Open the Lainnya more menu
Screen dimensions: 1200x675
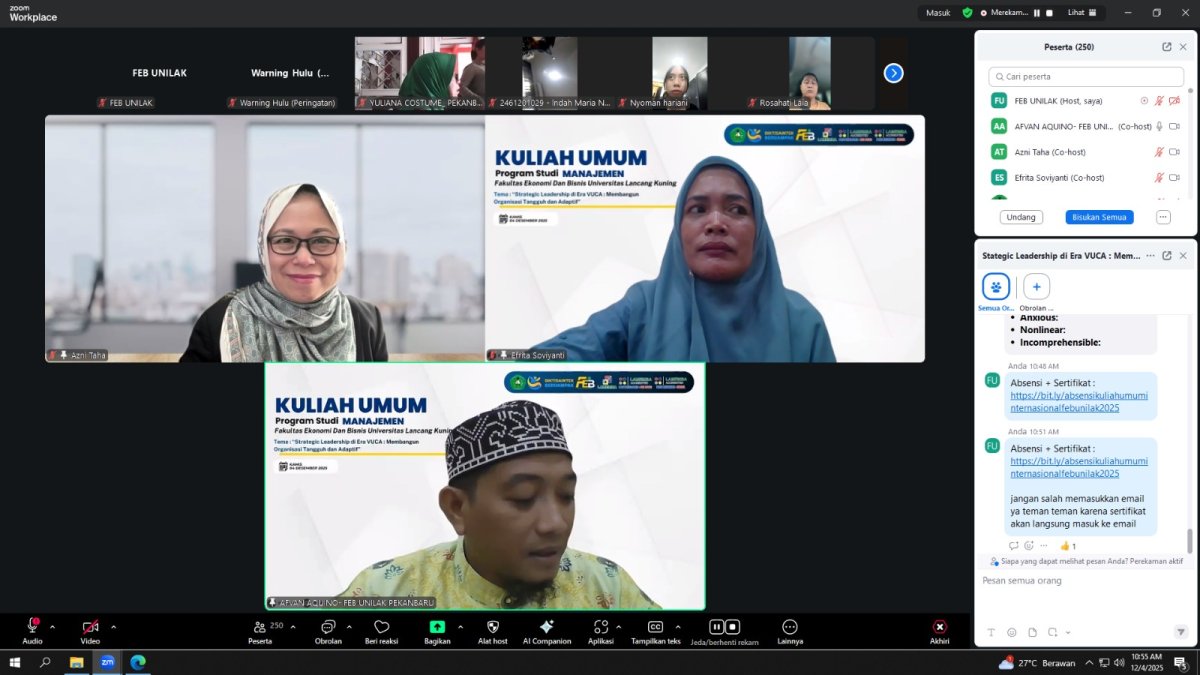point(789,630)
